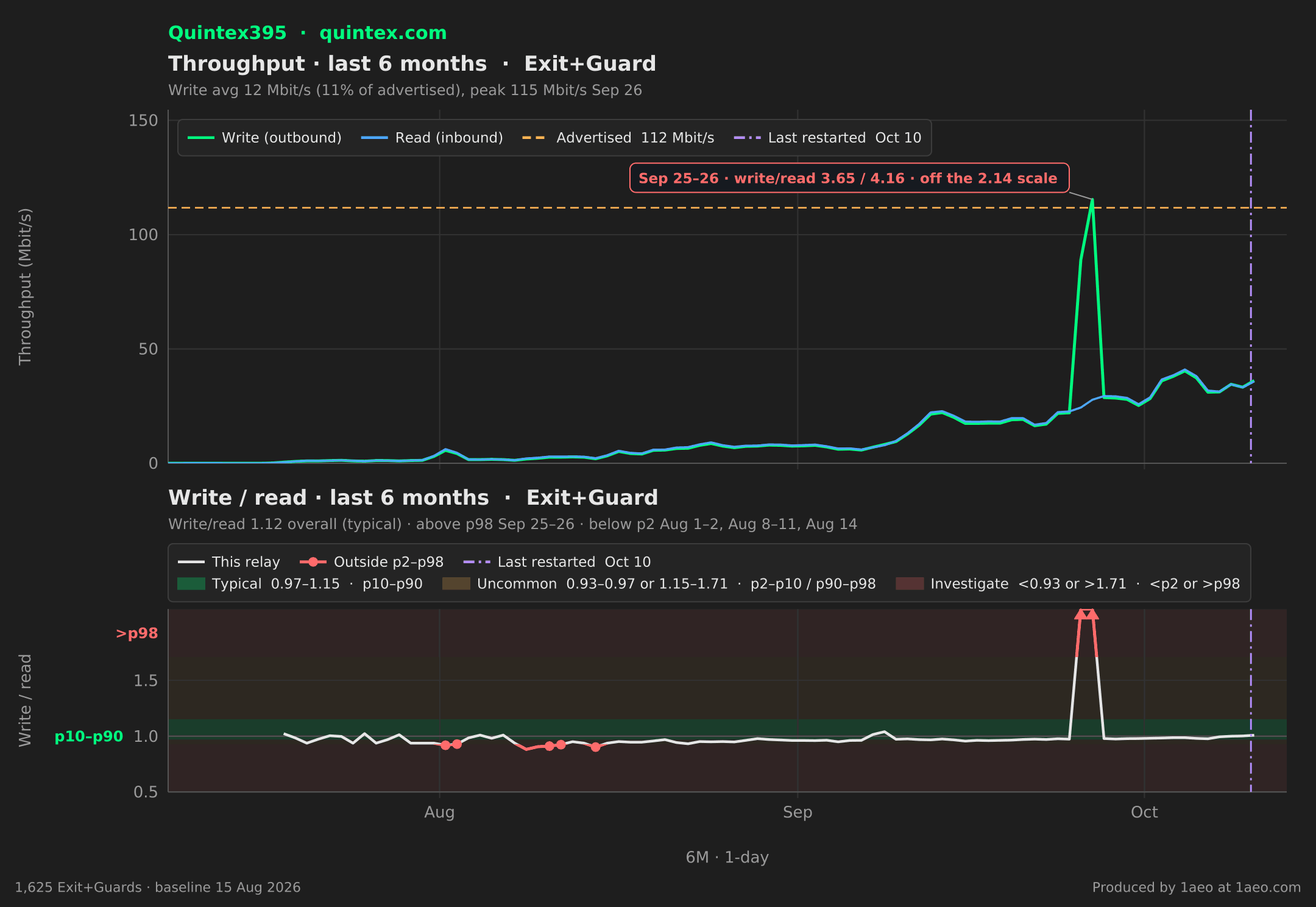Click the brown Uncommon swatch in the legend
The height and width of the screenshot is (907, 1316).
(x=456, y=584)
